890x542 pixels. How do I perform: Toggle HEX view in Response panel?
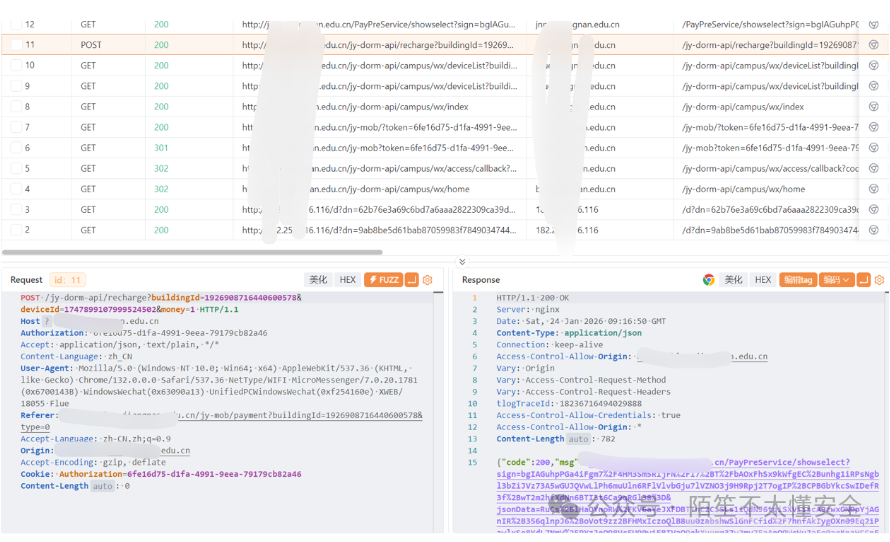click(x=762, y=280)
